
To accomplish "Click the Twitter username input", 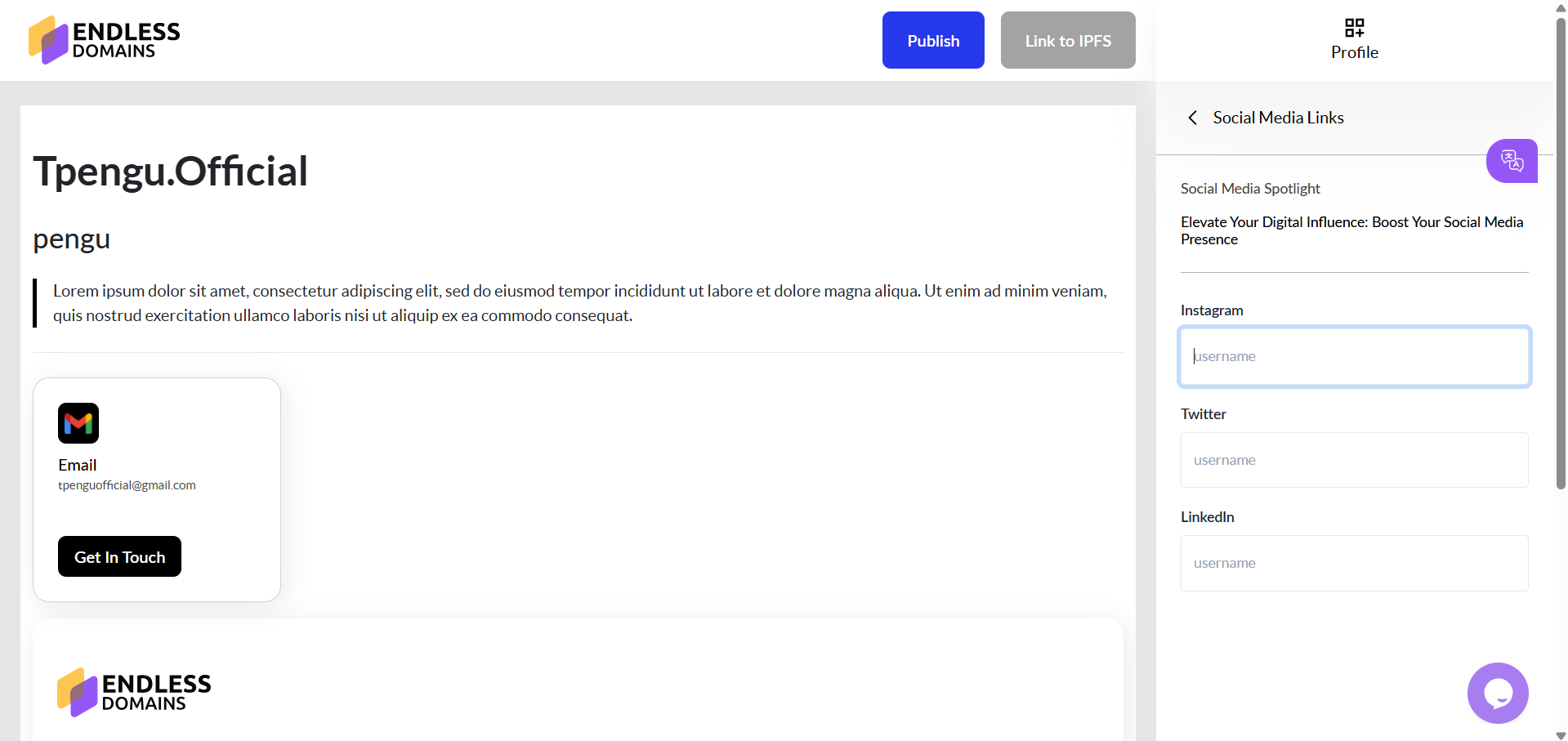I will (x=1354, y=460).
